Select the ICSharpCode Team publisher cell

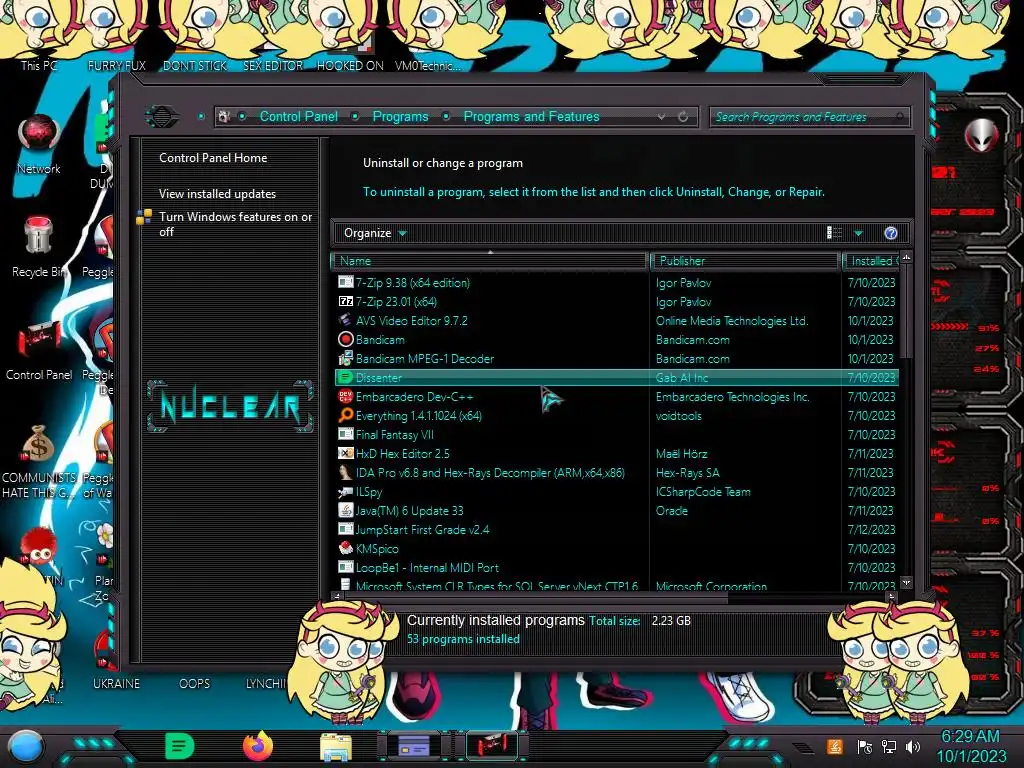point(703,492)
